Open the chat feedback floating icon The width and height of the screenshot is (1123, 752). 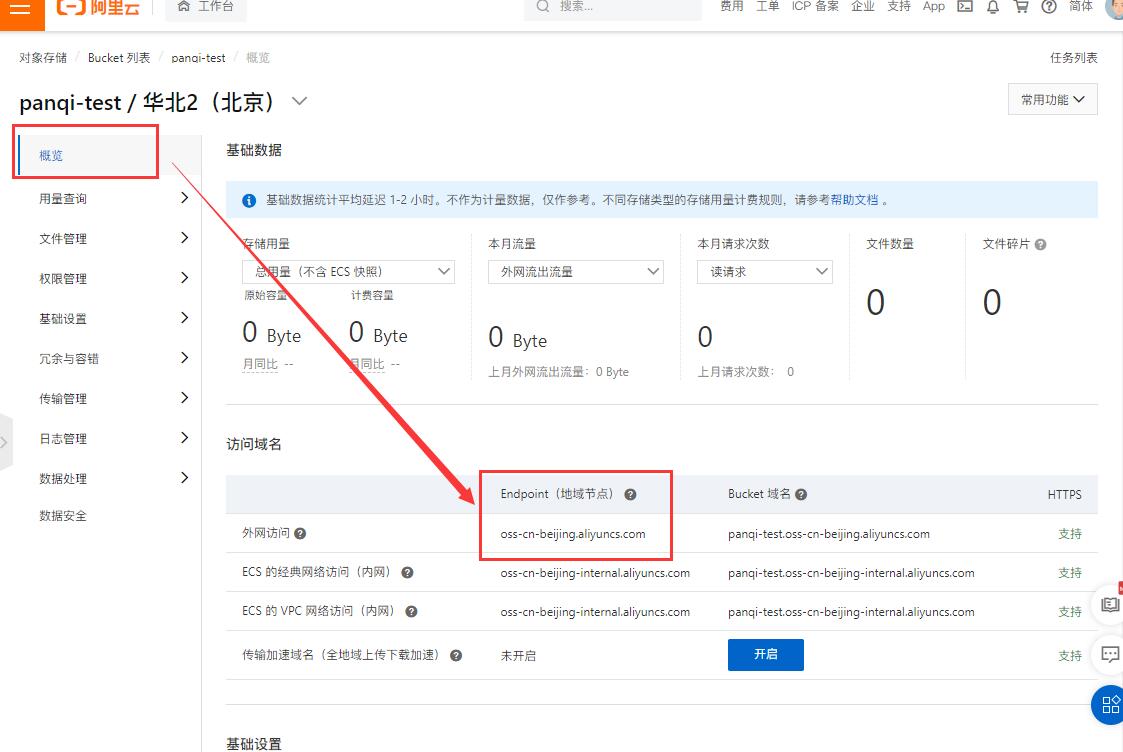(1109, 654)
